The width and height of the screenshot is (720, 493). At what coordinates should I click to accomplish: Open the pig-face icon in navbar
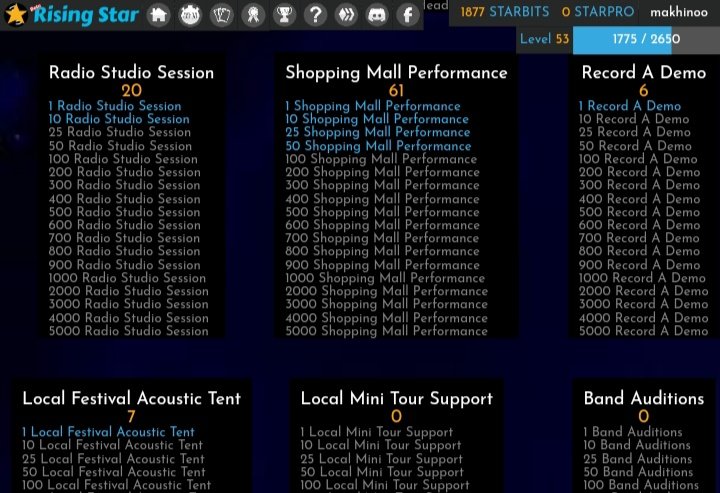pyautogui.click(x=190, y=15)
